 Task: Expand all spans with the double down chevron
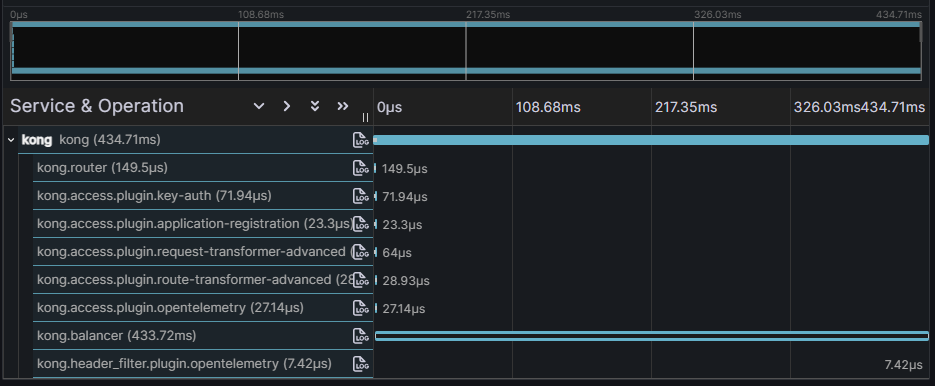[x=315, y=106]
